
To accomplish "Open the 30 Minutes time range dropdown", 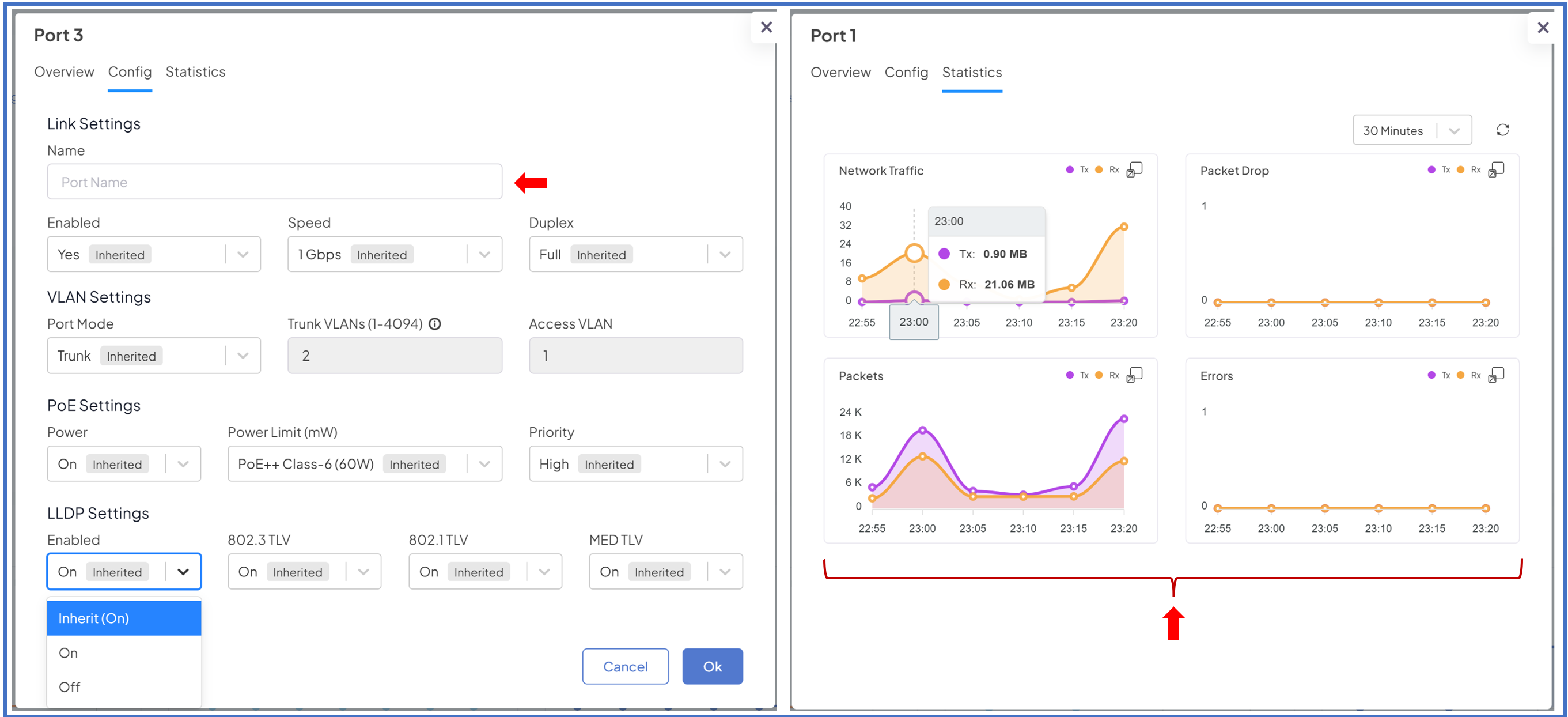I will 1411,130.
